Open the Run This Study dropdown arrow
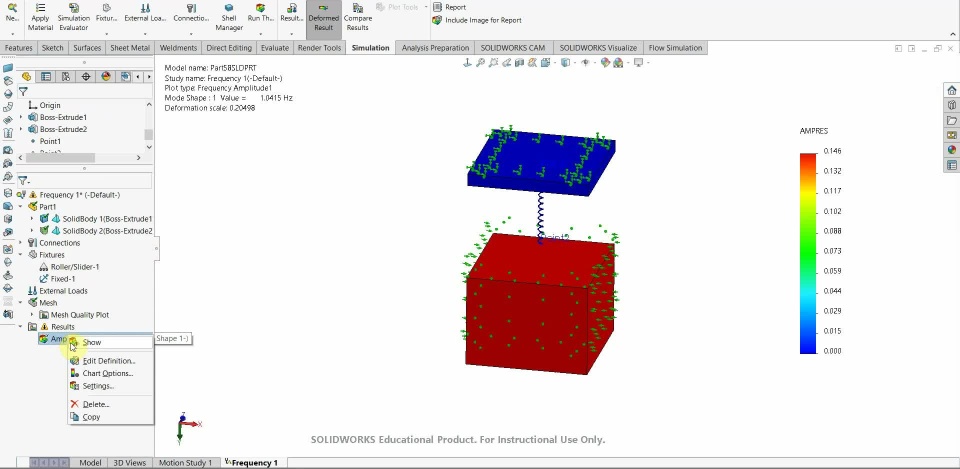960x469 pixels. click(260, 34)
